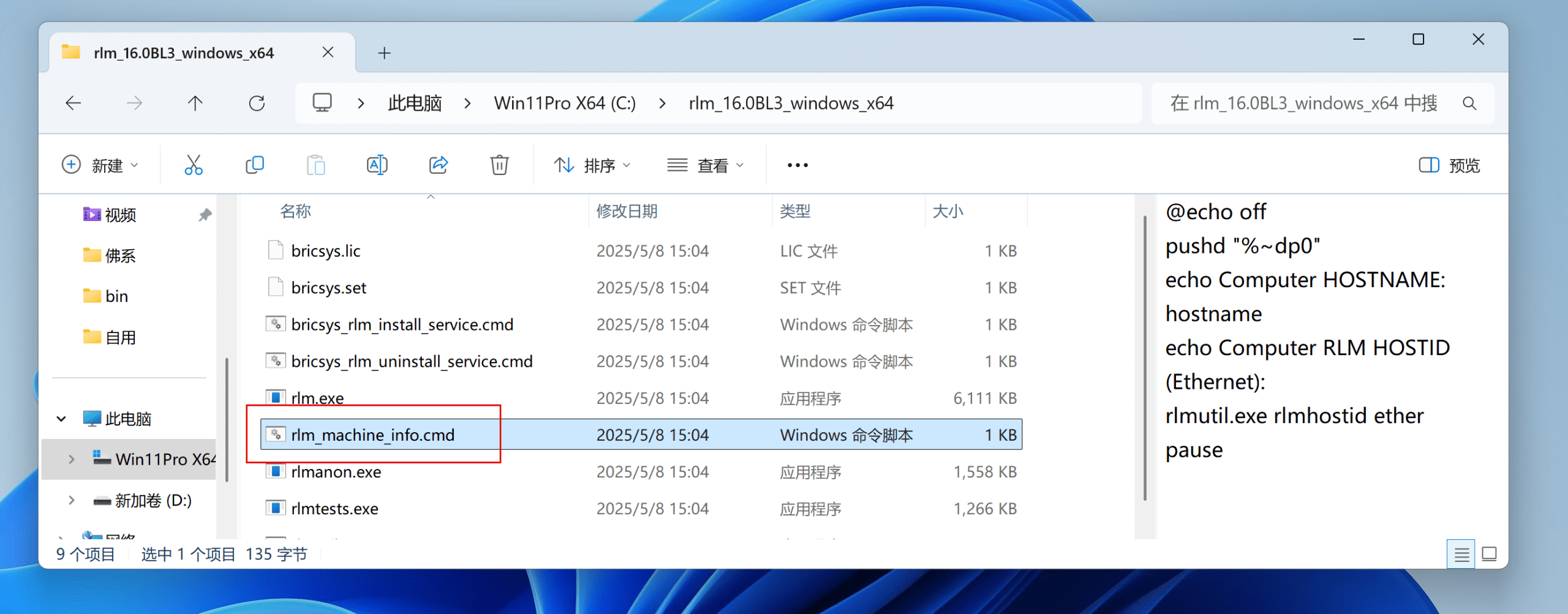
Task: Navigate back using the back arrow
Action: 73,103
